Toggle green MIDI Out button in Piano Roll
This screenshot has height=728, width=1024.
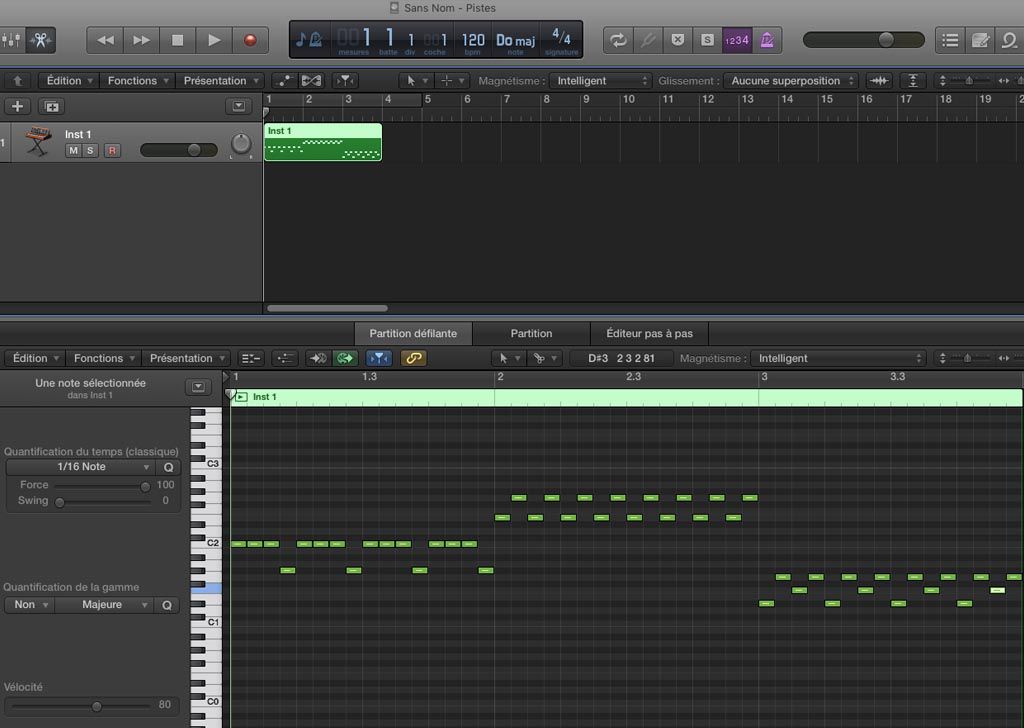pos(345,358)
